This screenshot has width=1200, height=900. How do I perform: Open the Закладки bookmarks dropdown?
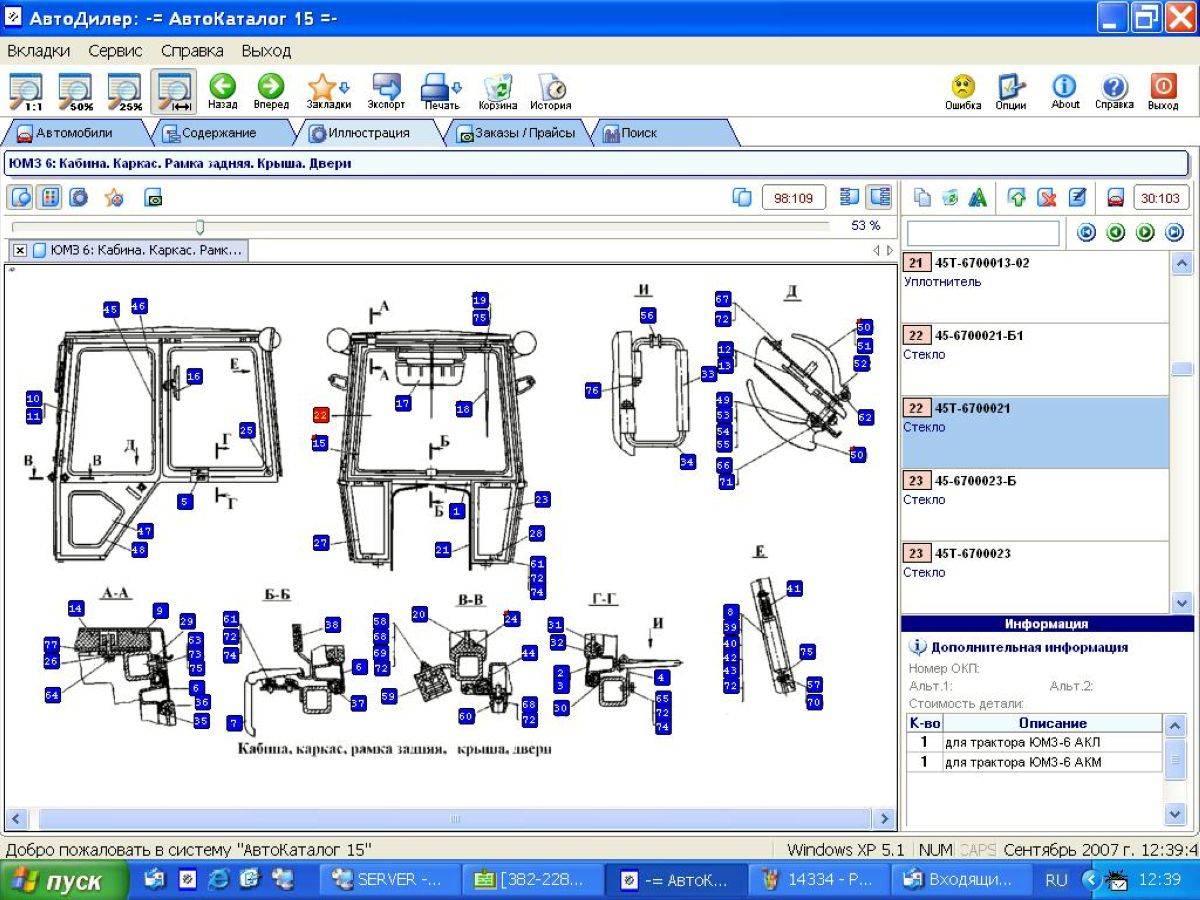pos(328,91)
